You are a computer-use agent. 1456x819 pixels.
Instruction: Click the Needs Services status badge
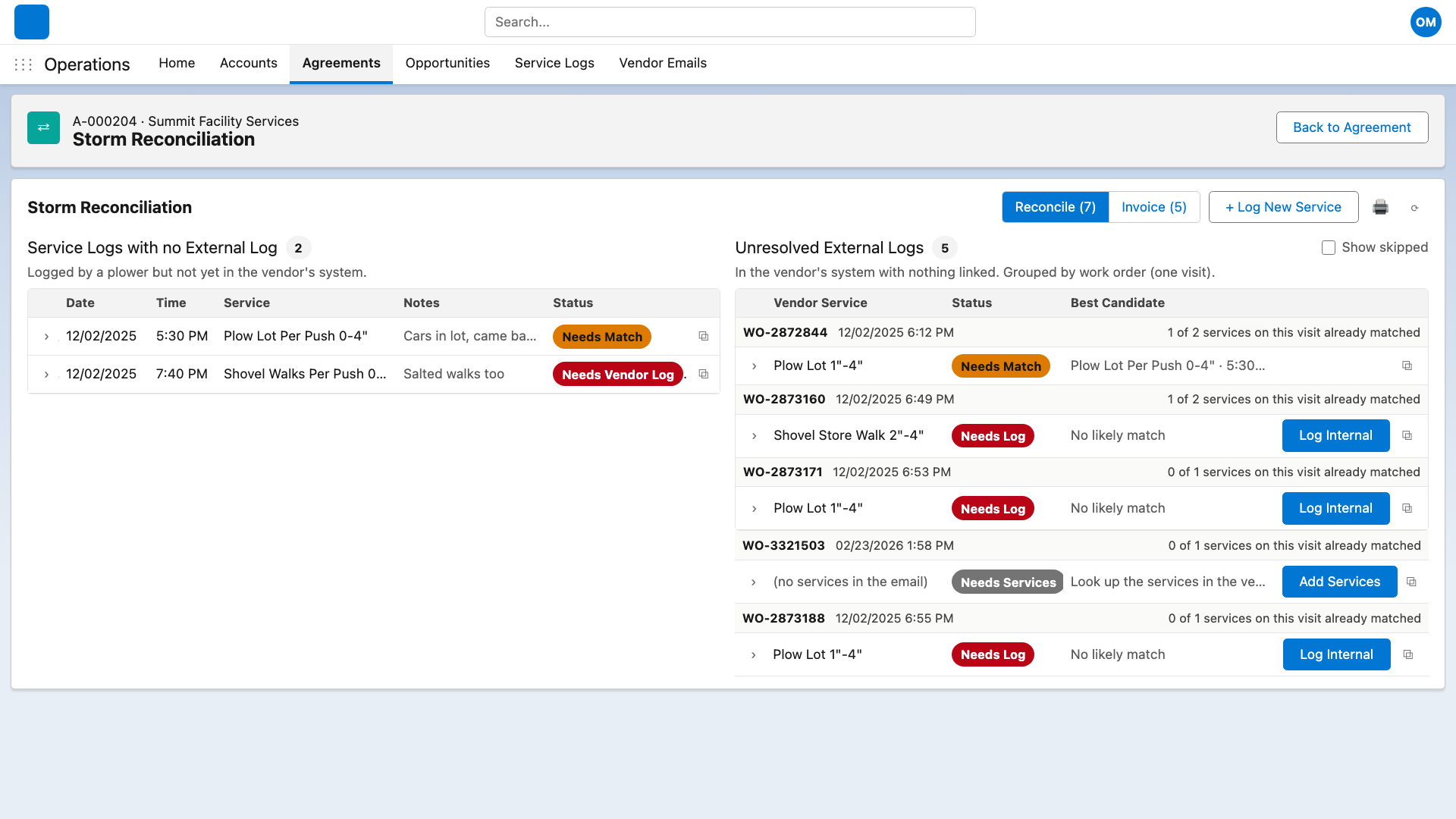(x=1007, y=582)
